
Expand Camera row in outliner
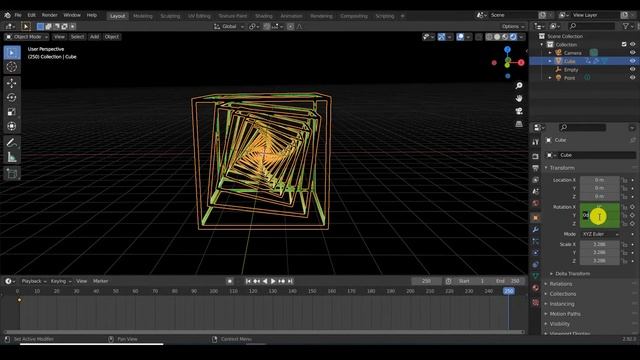pos(550,53)
